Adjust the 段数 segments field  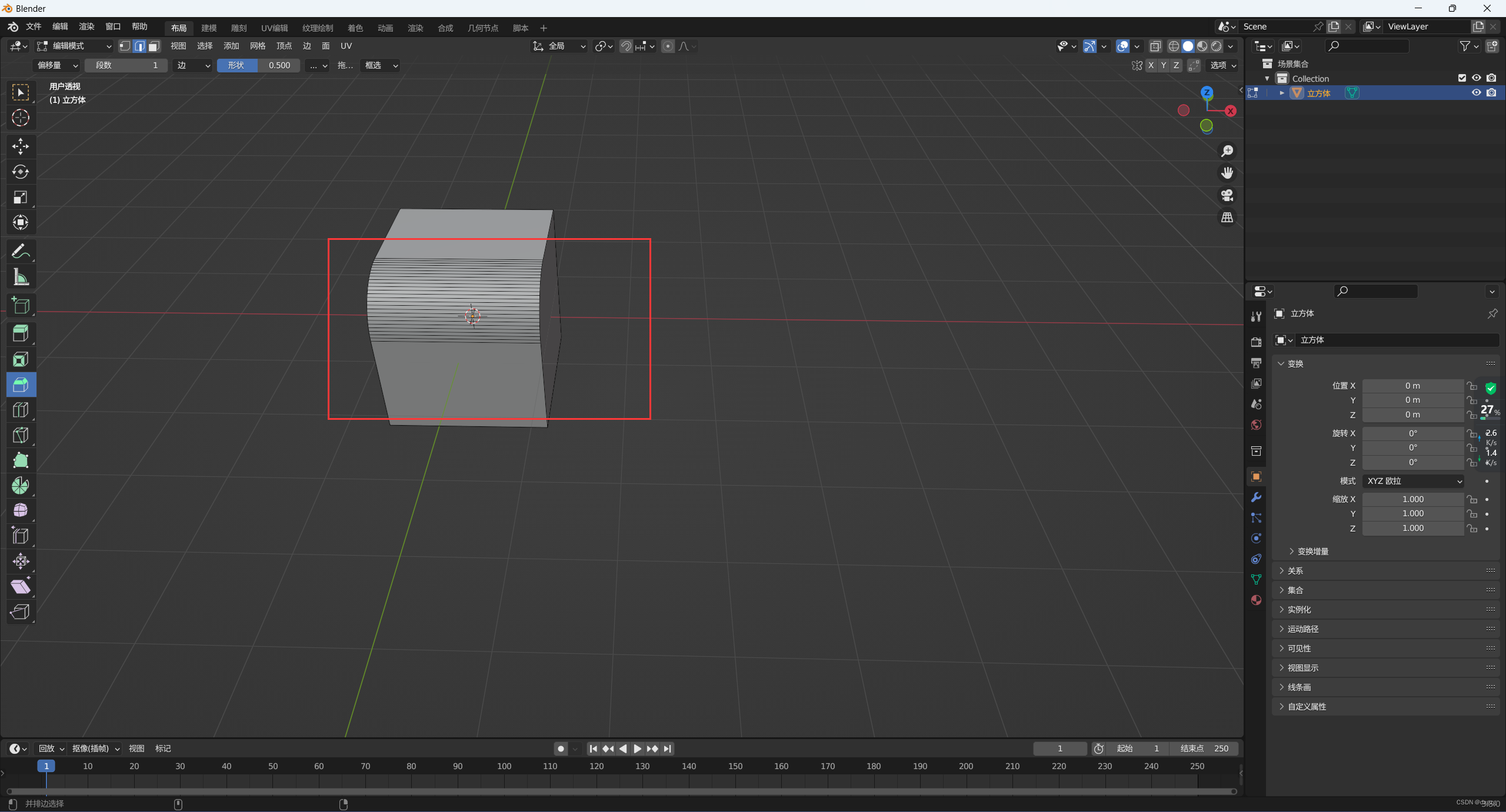[126, 65]
